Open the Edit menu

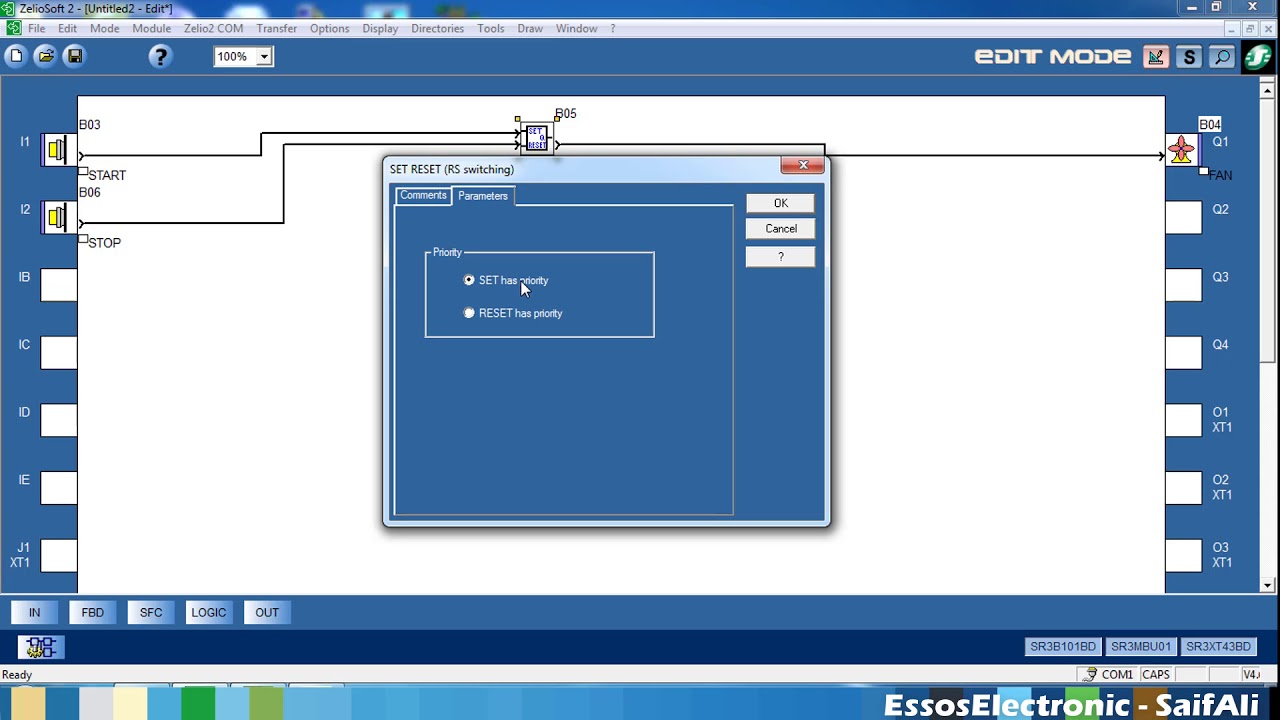(67, 28)
